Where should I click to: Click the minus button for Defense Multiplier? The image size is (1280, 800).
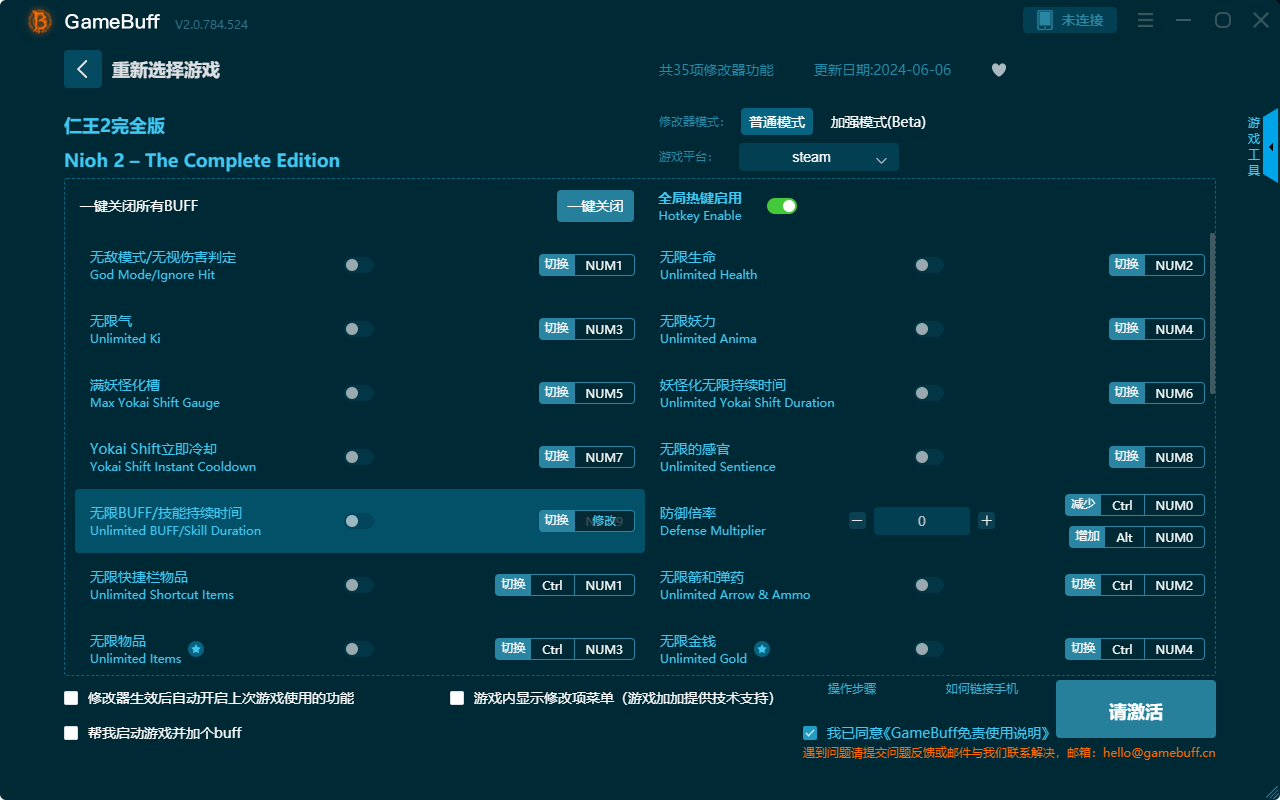[857, 521]
